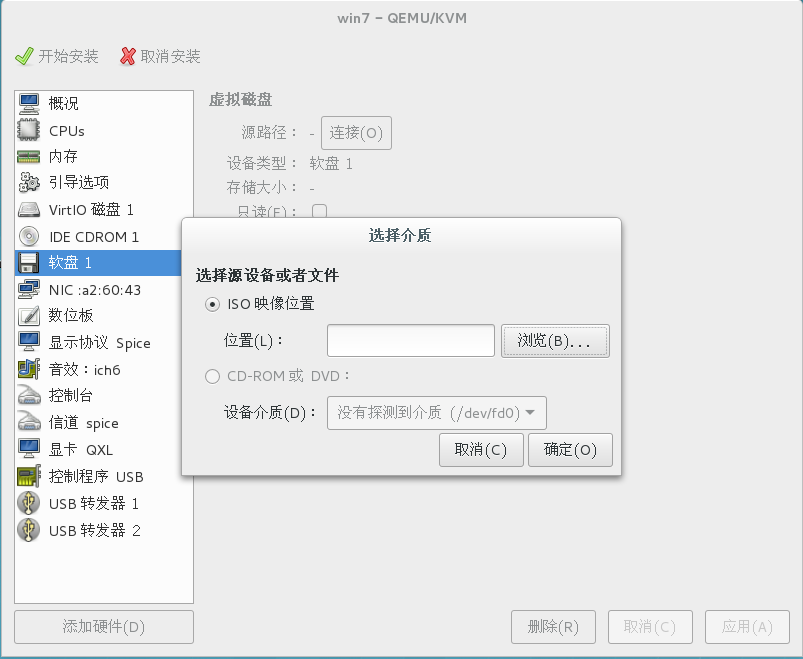The width and height of the screenshot is (803, 659).
Task: Click the 添加硬件(D) add hardware button
Action: (x=104, y=627)
